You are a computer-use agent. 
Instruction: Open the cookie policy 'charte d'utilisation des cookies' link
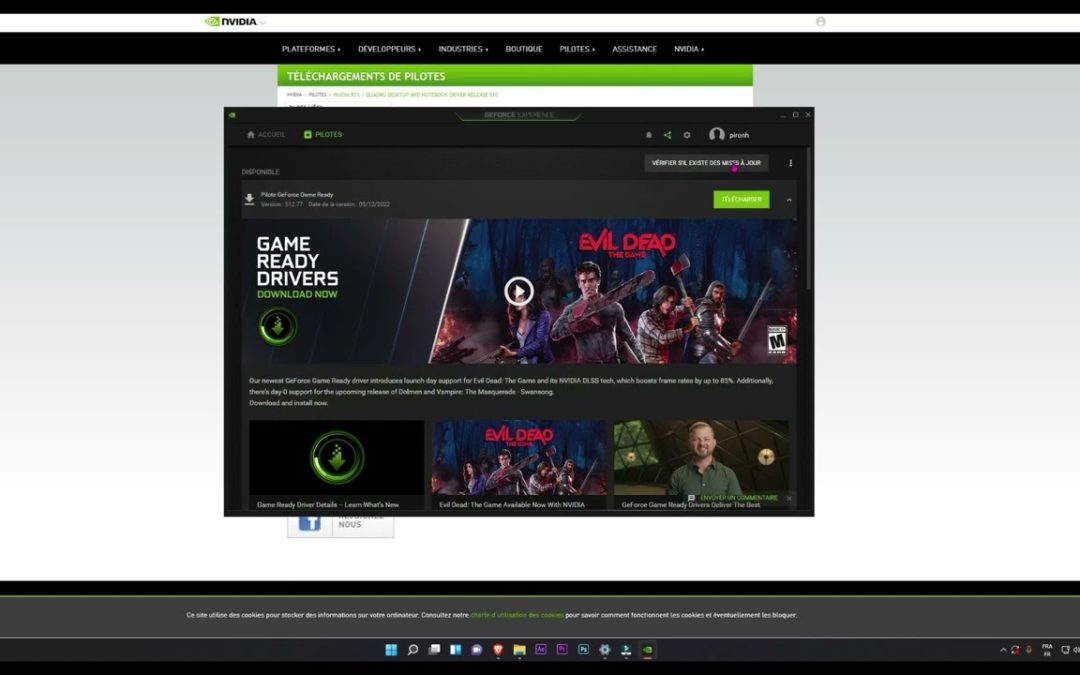click(x=517, y=615)
